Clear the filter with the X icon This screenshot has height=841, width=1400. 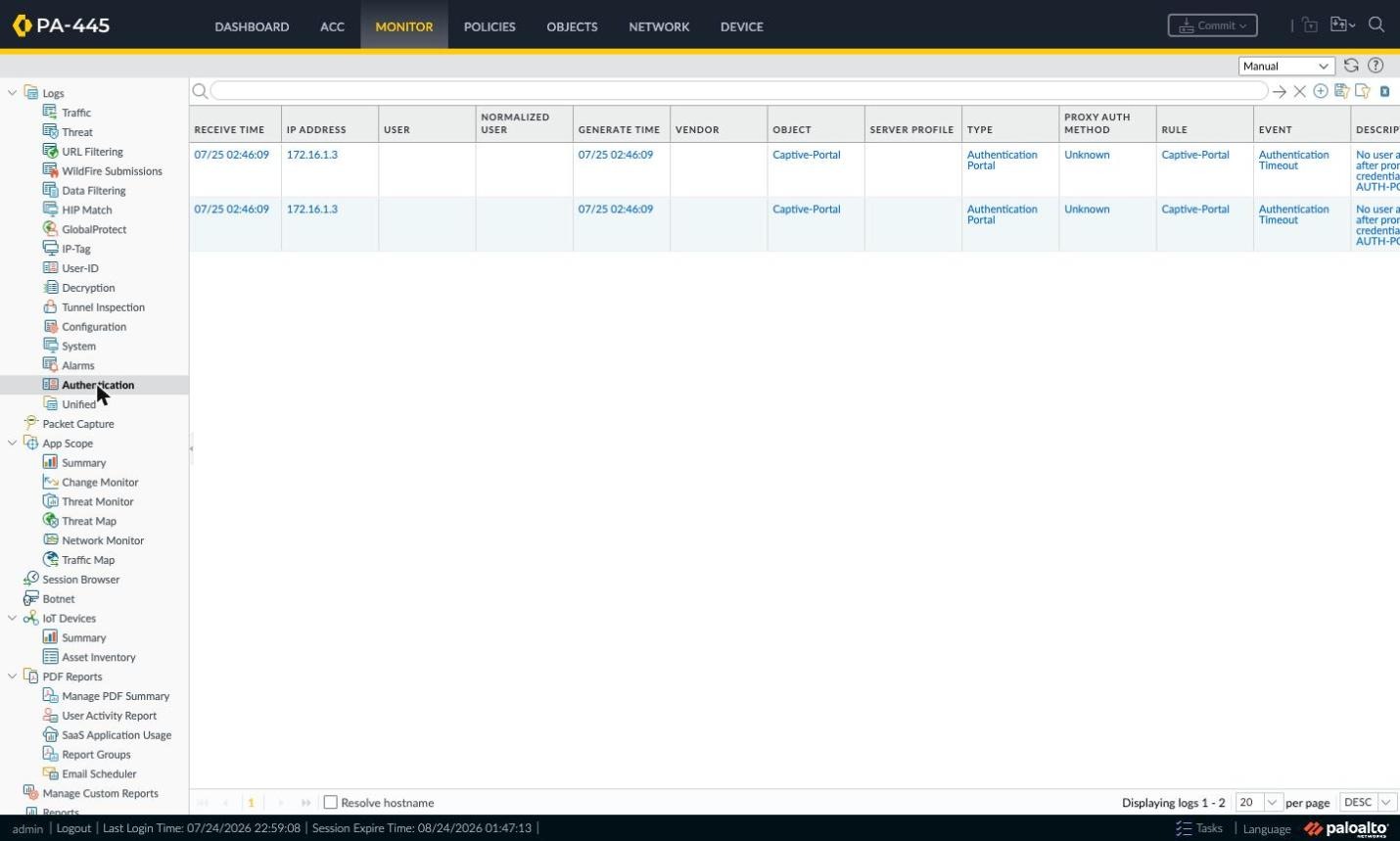pyautogui.click(x=1299, y=91)
